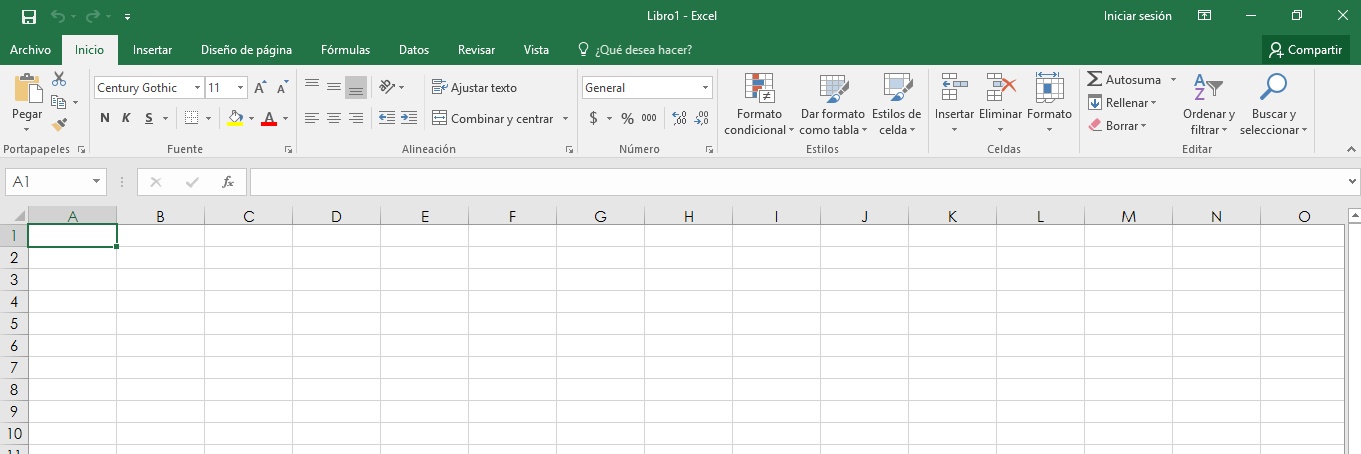
Task: Toggle align text right
Action: [355, 118]
